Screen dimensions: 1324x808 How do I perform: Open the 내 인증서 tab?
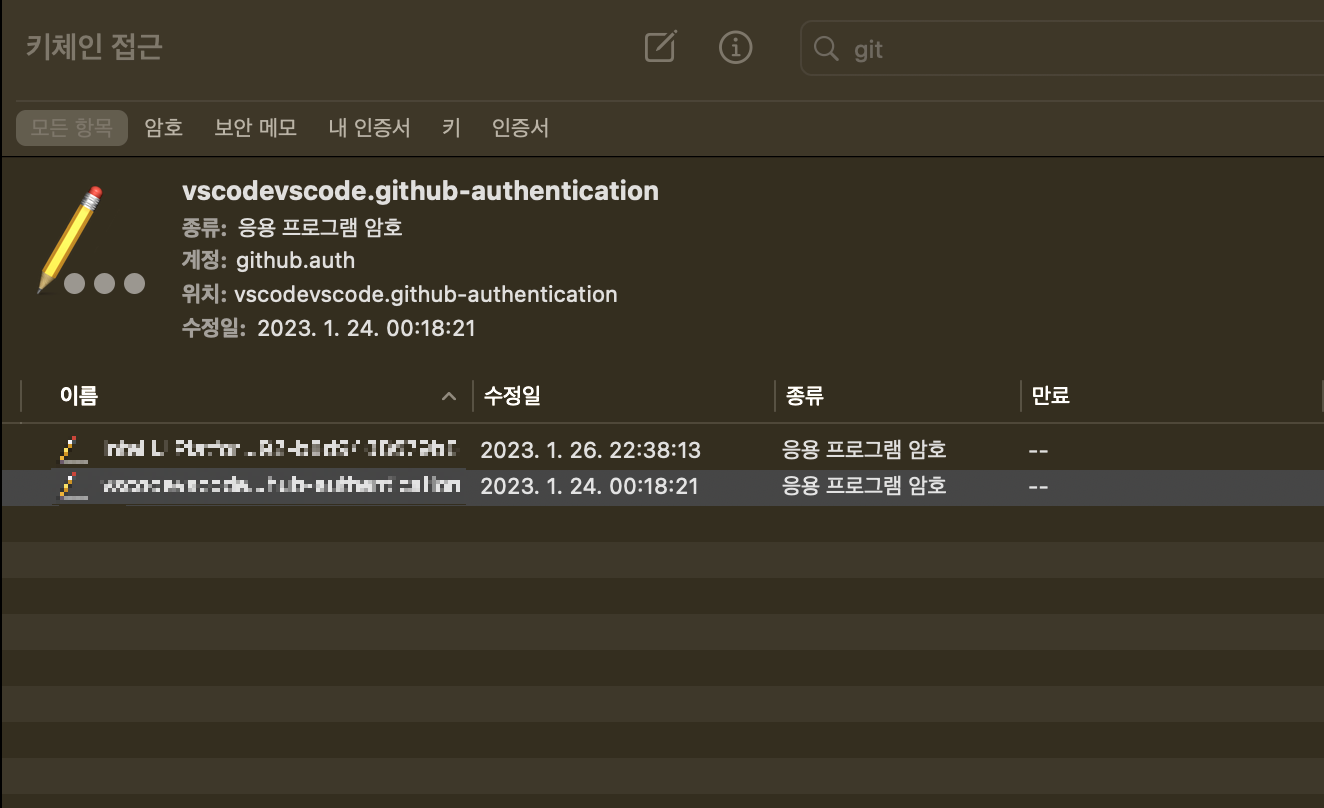[369, 128]
